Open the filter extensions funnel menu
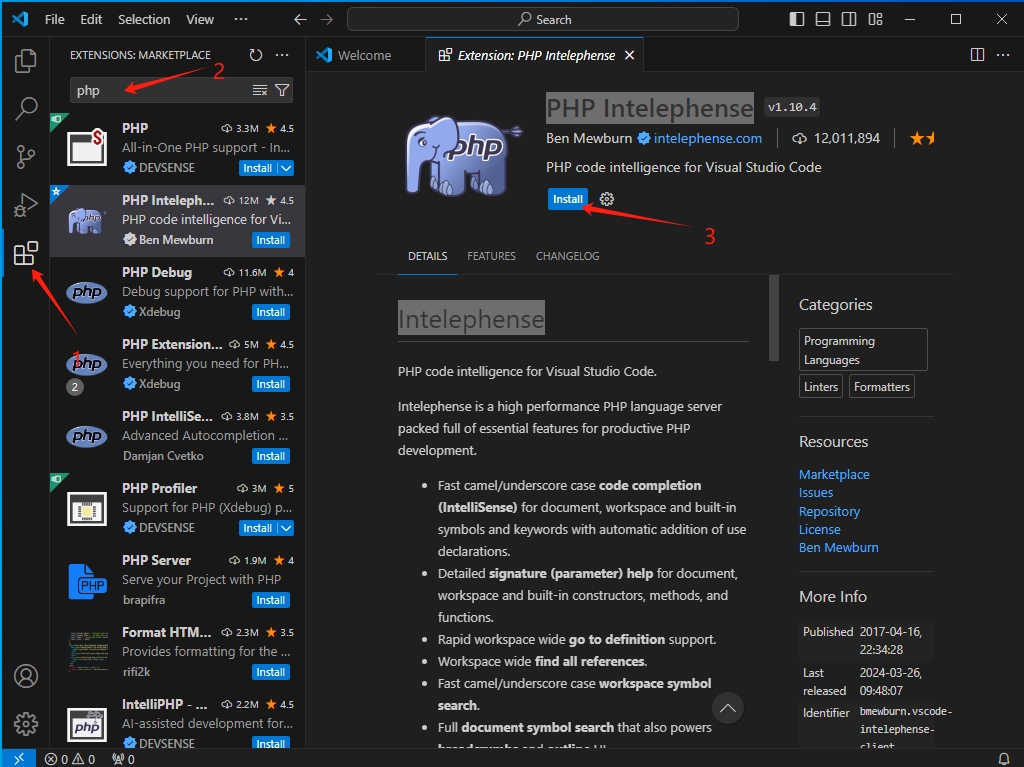This screenshot has height=767, width=1024. [282, 90]
